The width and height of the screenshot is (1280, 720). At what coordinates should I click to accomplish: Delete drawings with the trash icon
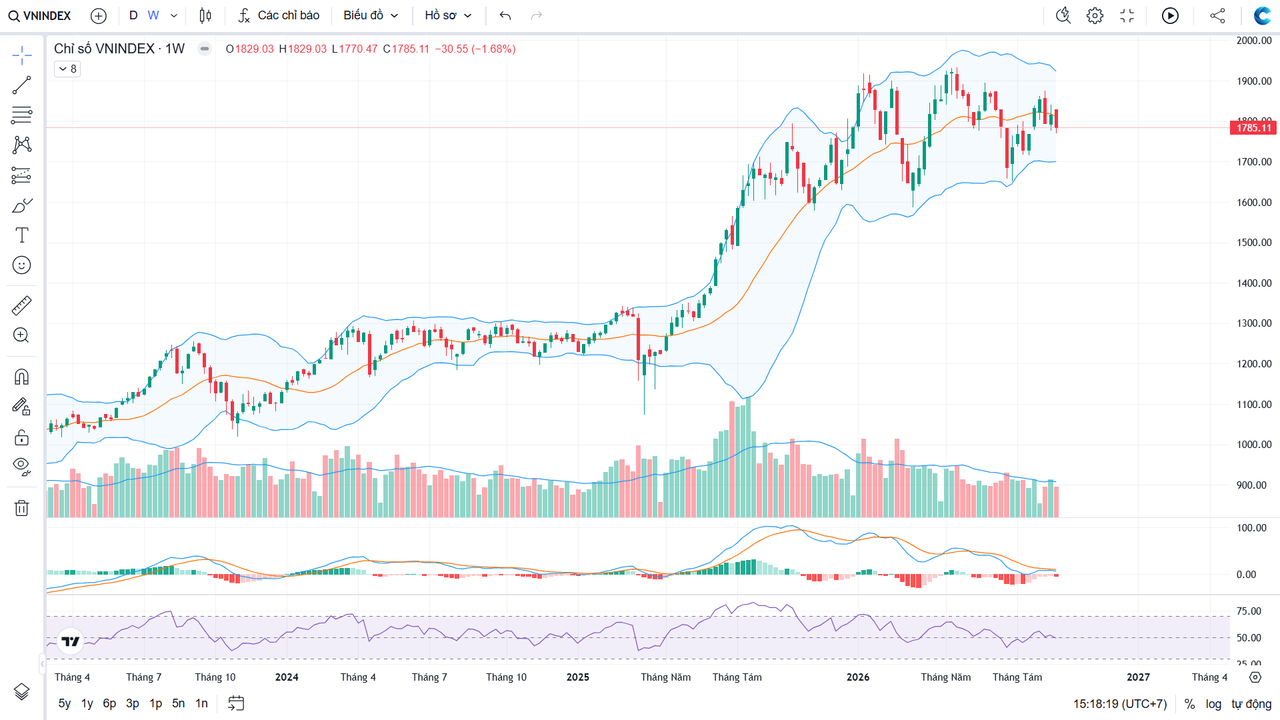coord(21,508)
